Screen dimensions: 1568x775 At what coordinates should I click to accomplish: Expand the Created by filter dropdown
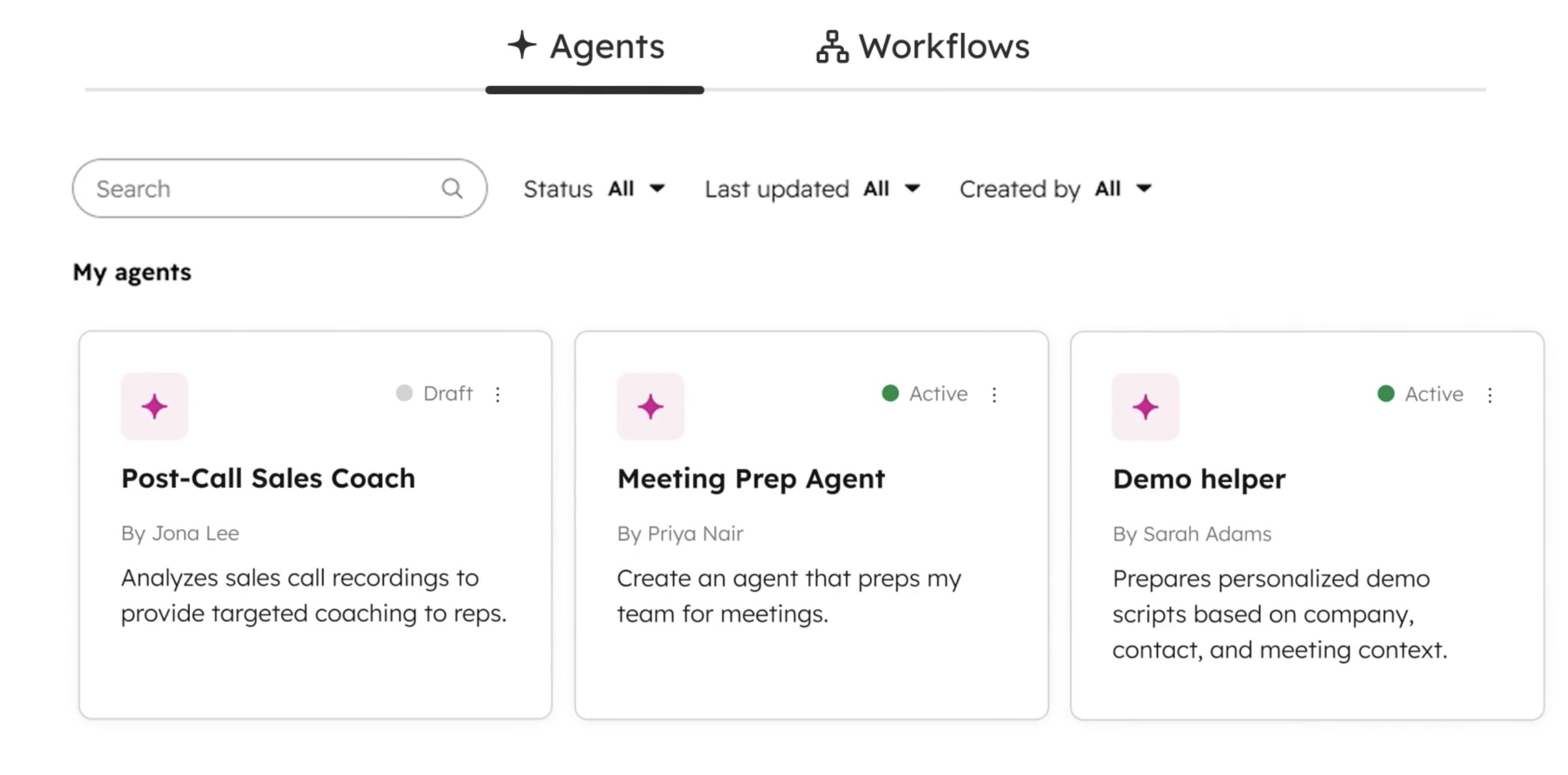1056,188
